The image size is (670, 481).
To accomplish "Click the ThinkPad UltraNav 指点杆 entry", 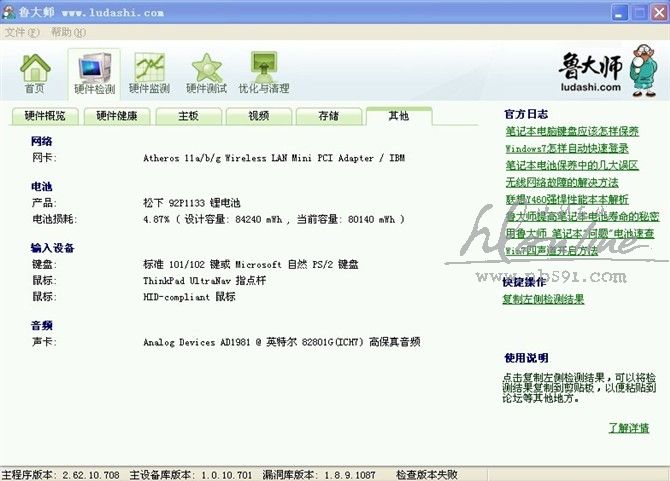I will 204,281.
